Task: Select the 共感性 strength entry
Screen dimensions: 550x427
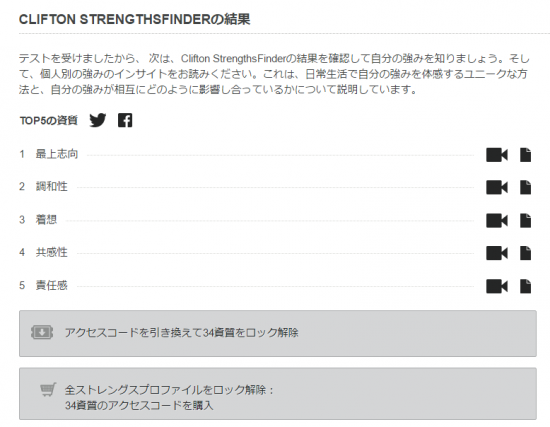Action: click(51, 252)
